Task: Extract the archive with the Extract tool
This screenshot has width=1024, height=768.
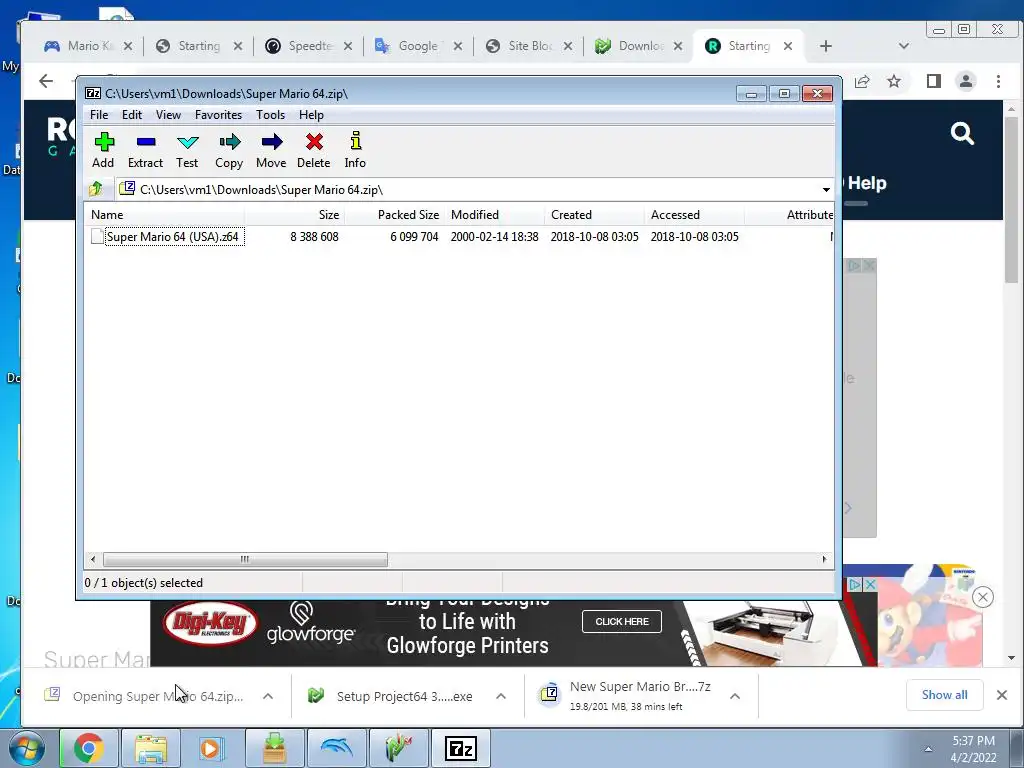Action: click(145, 150)
